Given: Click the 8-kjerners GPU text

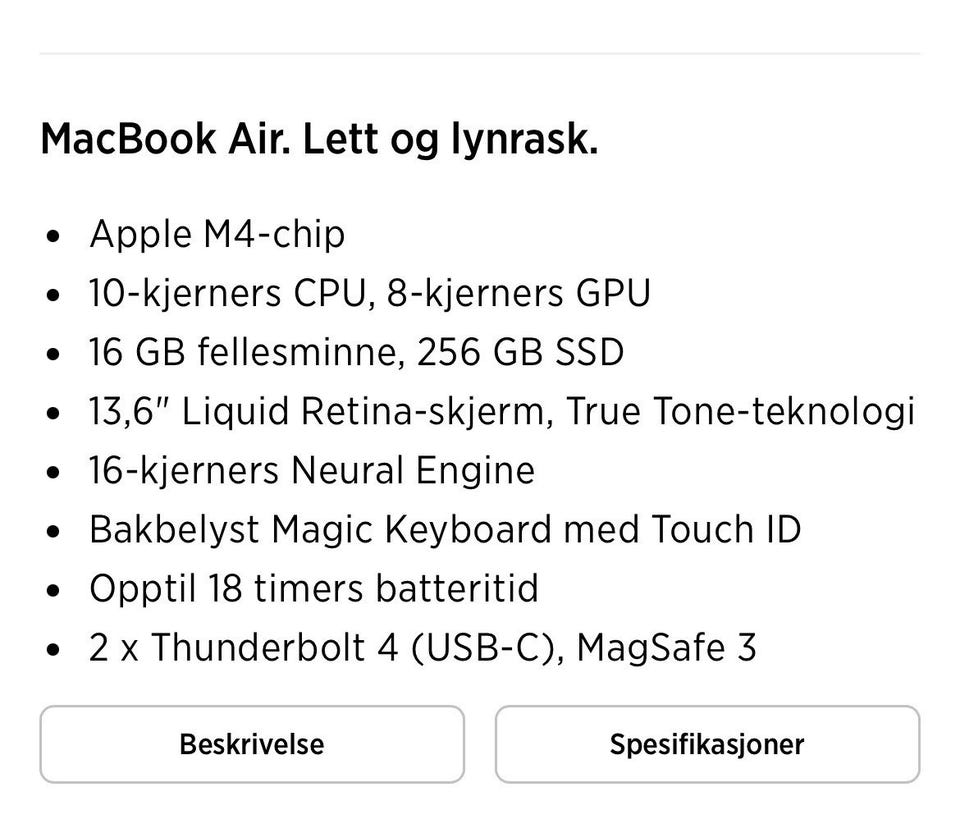Looking at the screenshot, I should click(518, 293).
